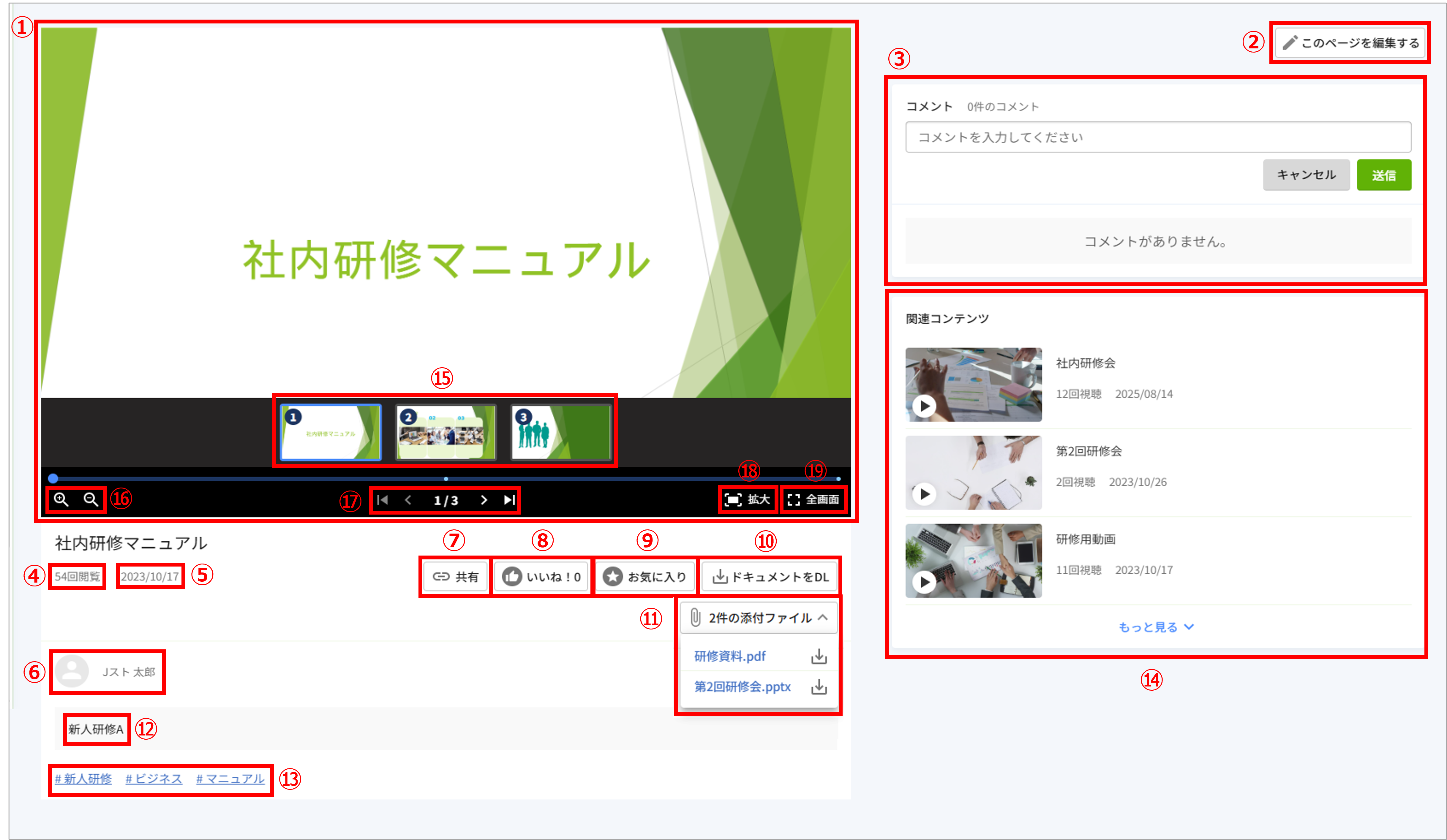Click the 1 / 3 page indicator
This screenshot has width=1447, height=840.
446,501
